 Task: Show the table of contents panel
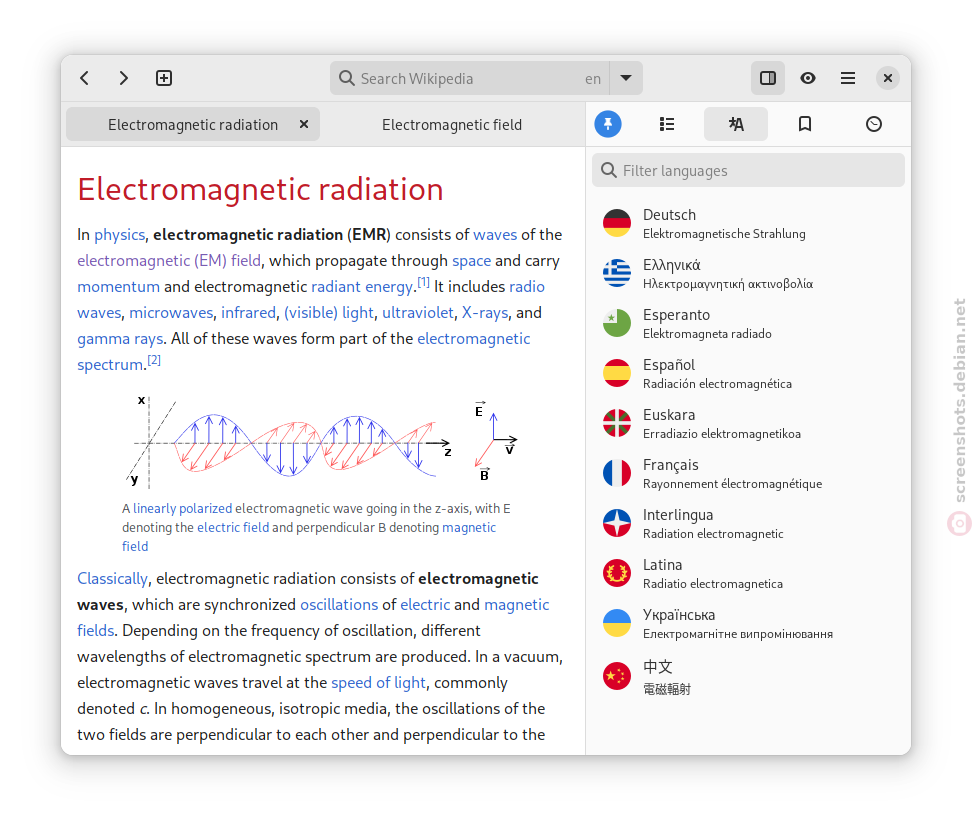[667, 124]
